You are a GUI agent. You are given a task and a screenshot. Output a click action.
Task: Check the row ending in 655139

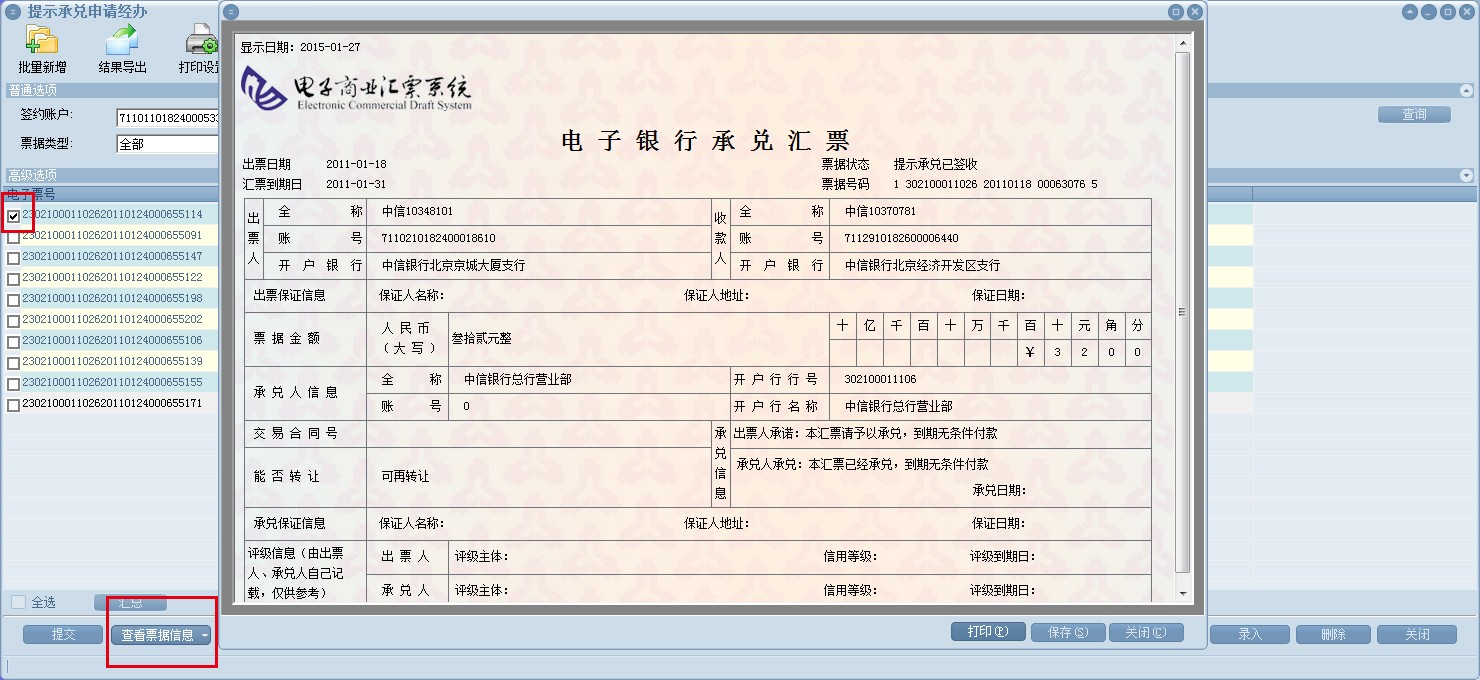pos(13,363)
